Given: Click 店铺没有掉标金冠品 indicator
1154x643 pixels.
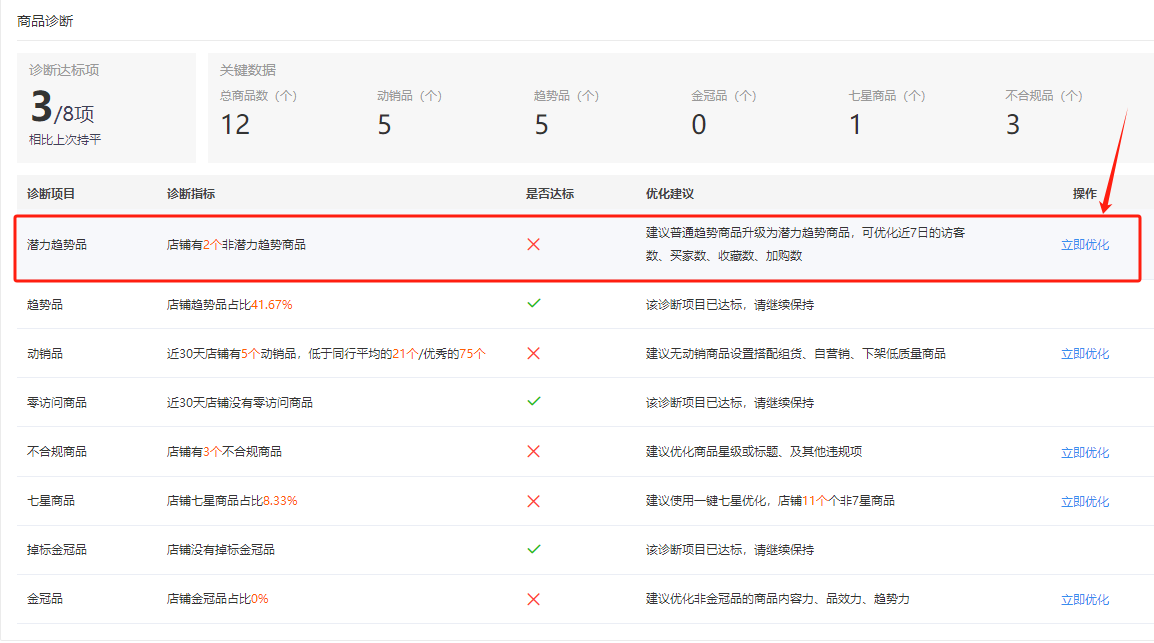Looking at the screenshot, I should tap(221, 550).
